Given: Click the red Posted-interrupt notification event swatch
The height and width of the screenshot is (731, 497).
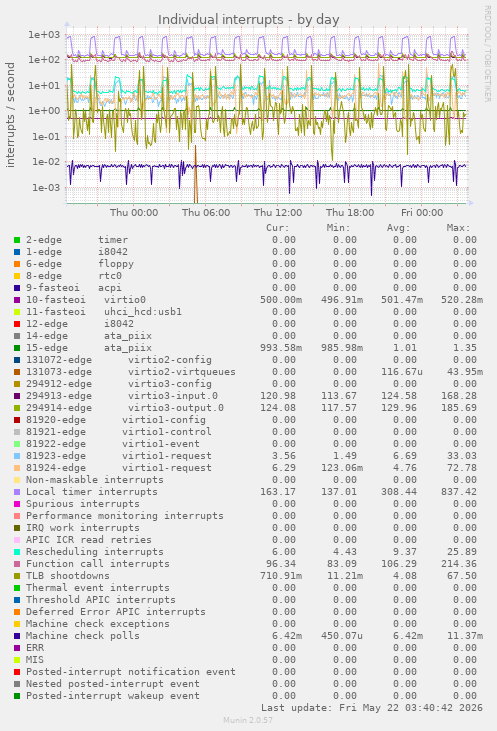Looking at the screenshot, I should 17,672.
